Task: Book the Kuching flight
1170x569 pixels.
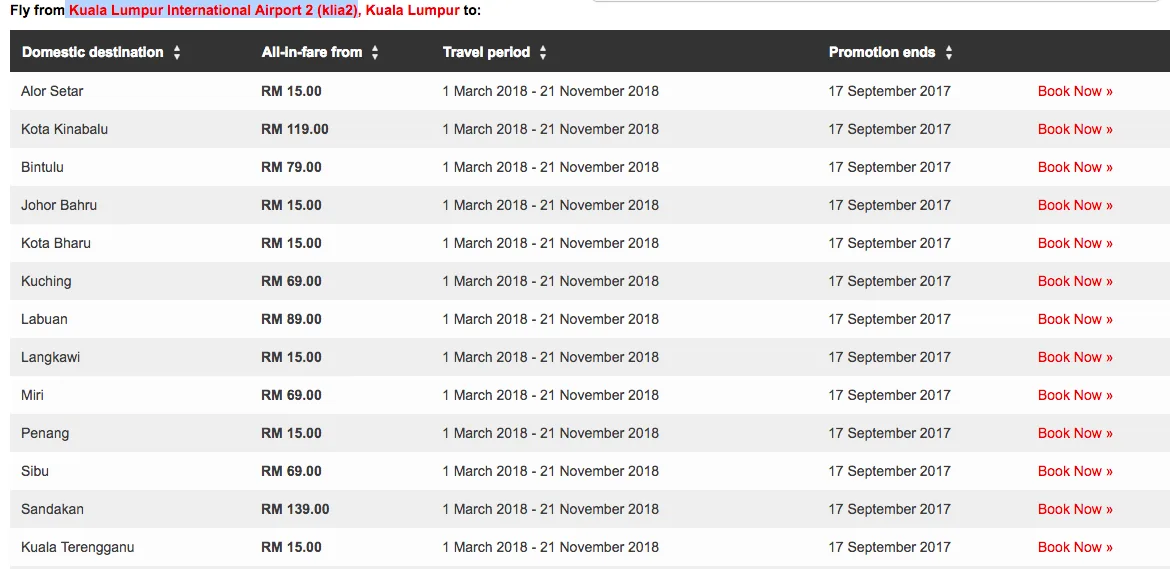Action: [1075, 281]
